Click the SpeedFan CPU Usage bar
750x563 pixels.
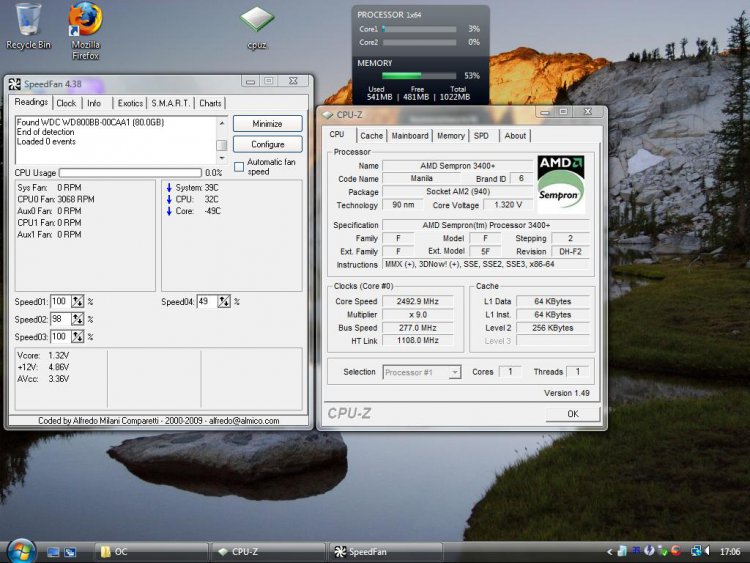pyautogui.click(x=130, y=172)
